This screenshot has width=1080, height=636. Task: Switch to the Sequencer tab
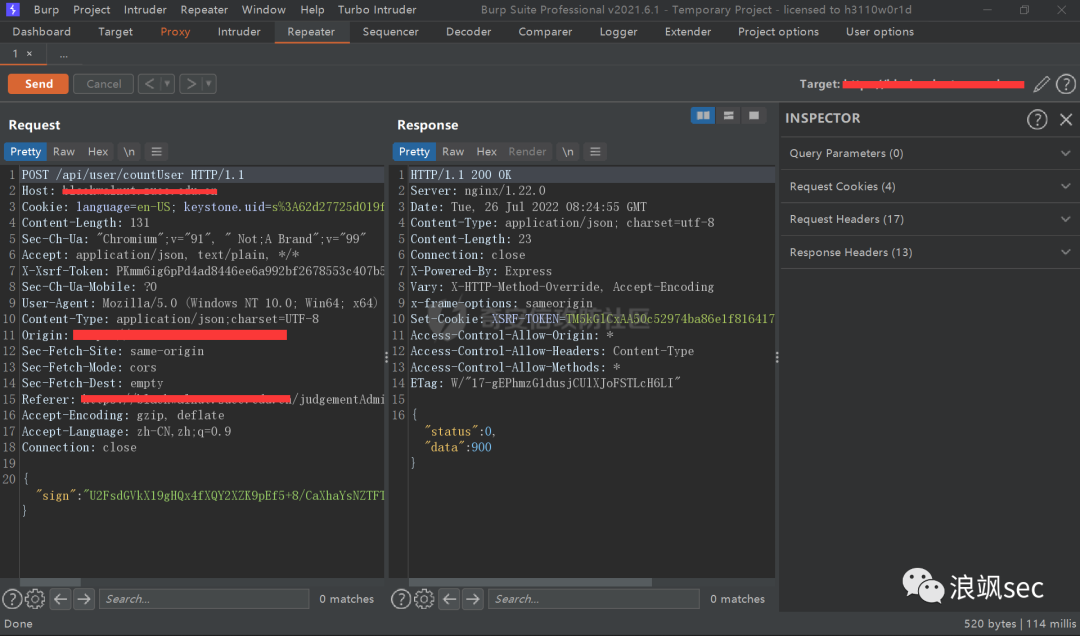coord(391,32)
